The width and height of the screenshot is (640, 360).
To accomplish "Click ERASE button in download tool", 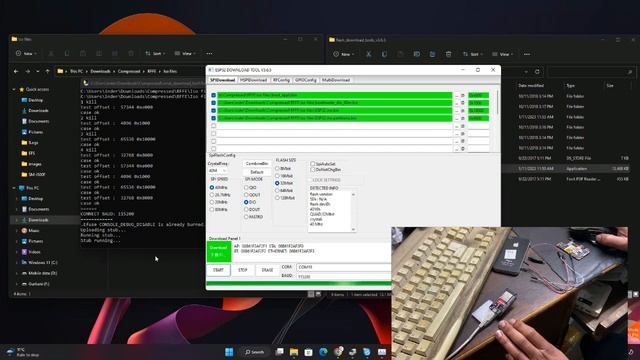I will pos(267,270).
